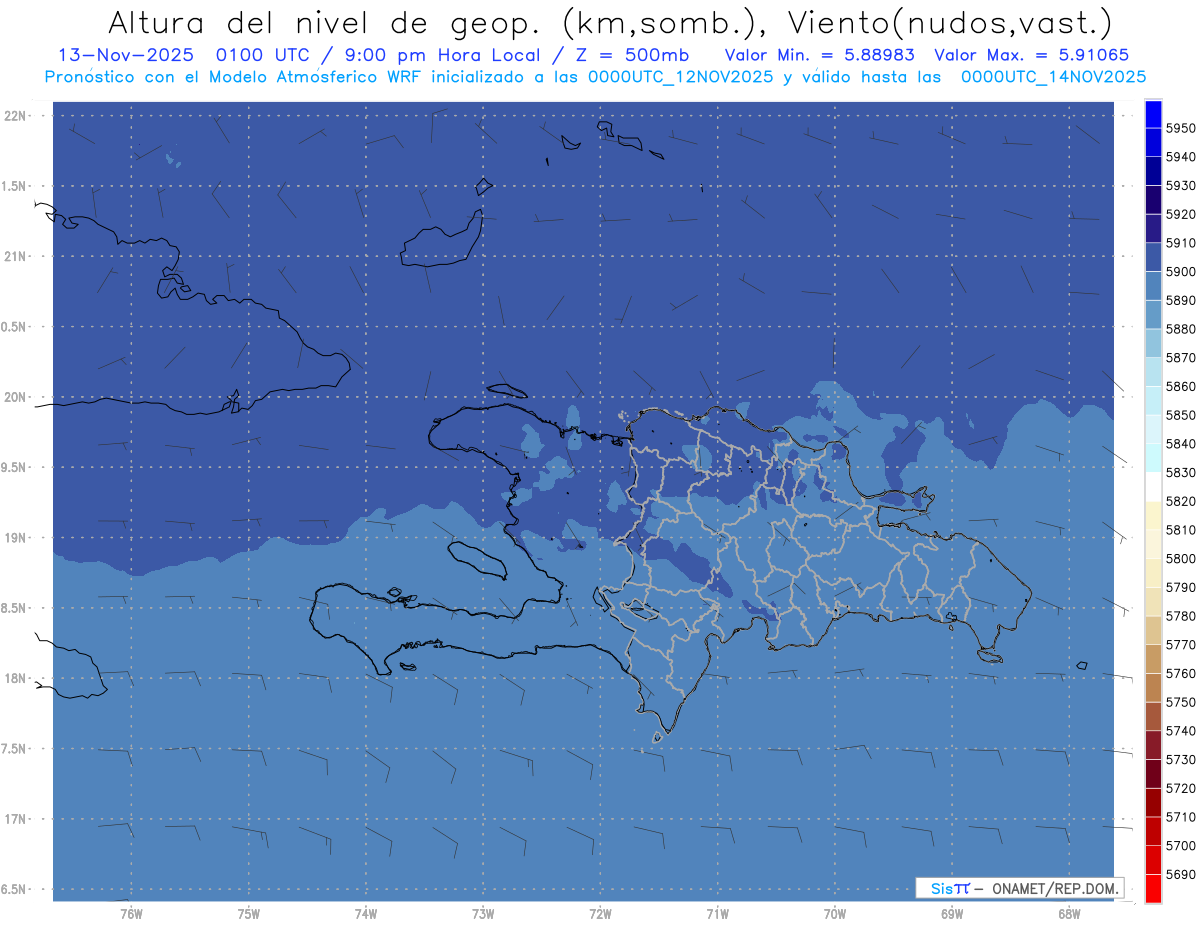Click the '69W' longitude label
This screenshot has width=1200, height=927.
(x=952, y=914)
